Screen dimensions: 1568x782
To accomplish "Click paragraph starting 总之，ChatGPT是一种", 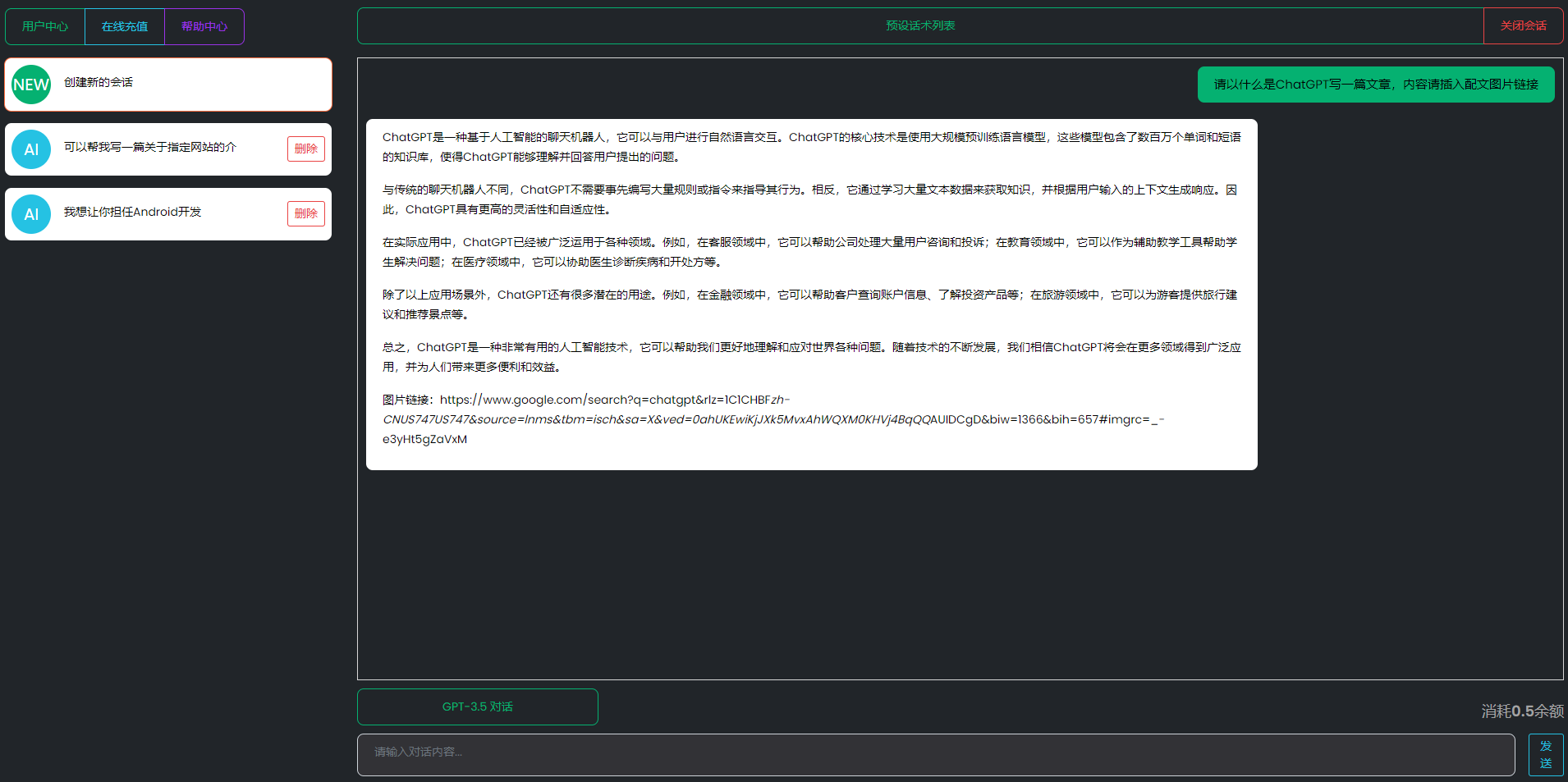I will [x=811, y=357].
